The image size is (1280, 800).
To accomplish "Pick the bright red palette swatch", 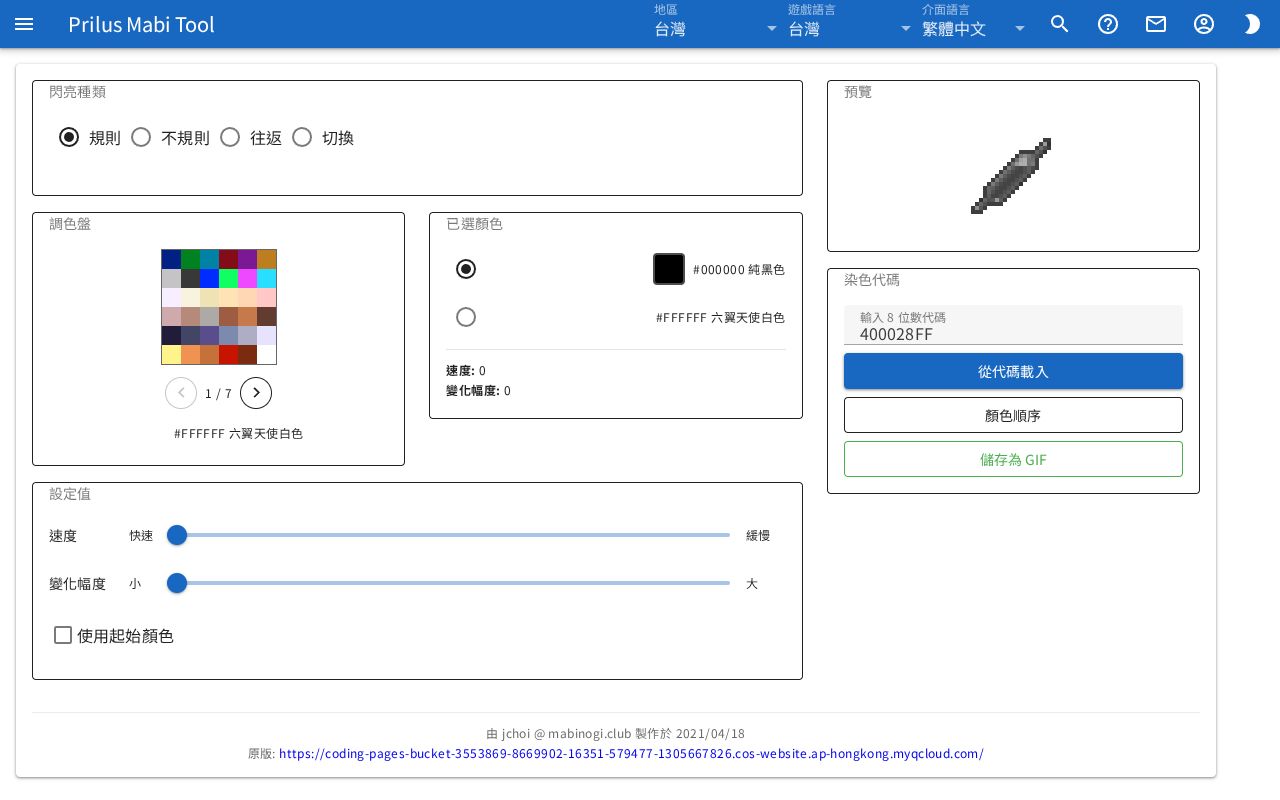I will point(228,355).
